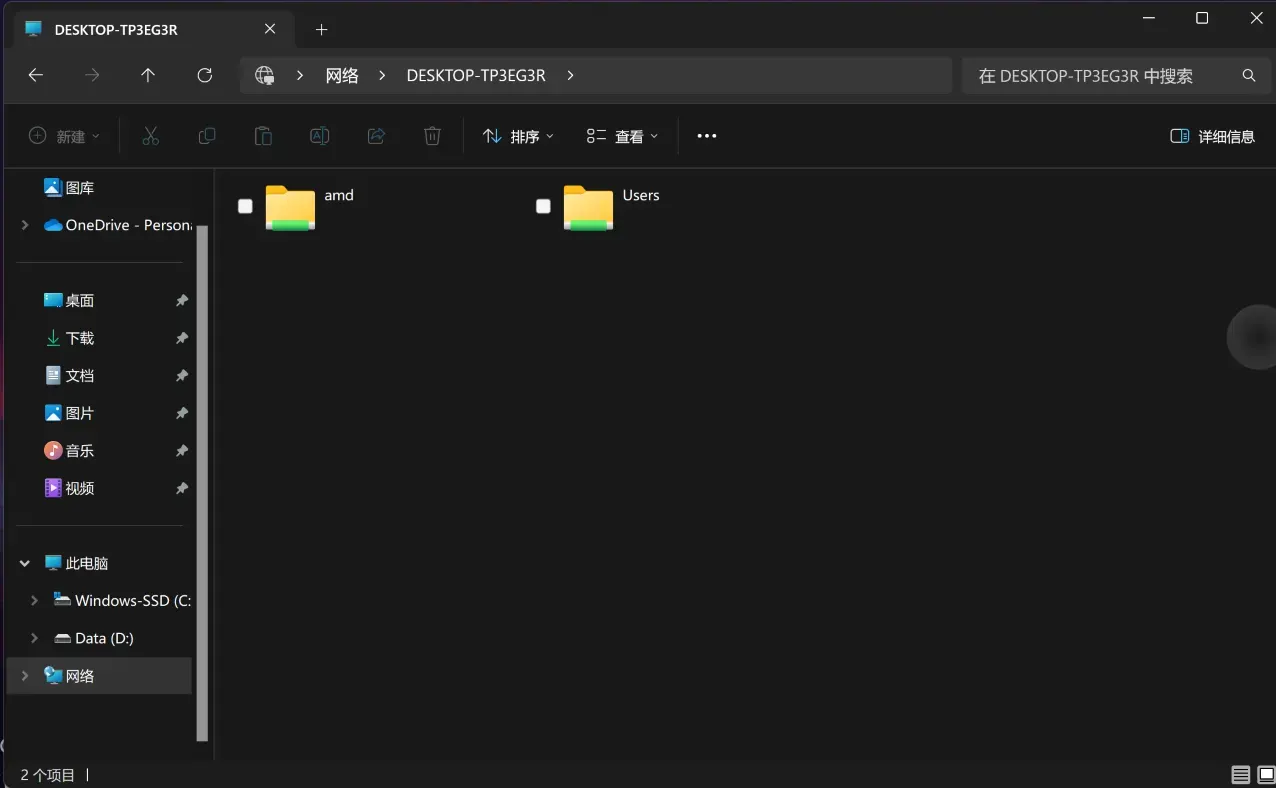Tick the checkbox beside Users folder
The width and height of the screenshot is (1276, 788).
pyautogui.click(x=543, y=206)
